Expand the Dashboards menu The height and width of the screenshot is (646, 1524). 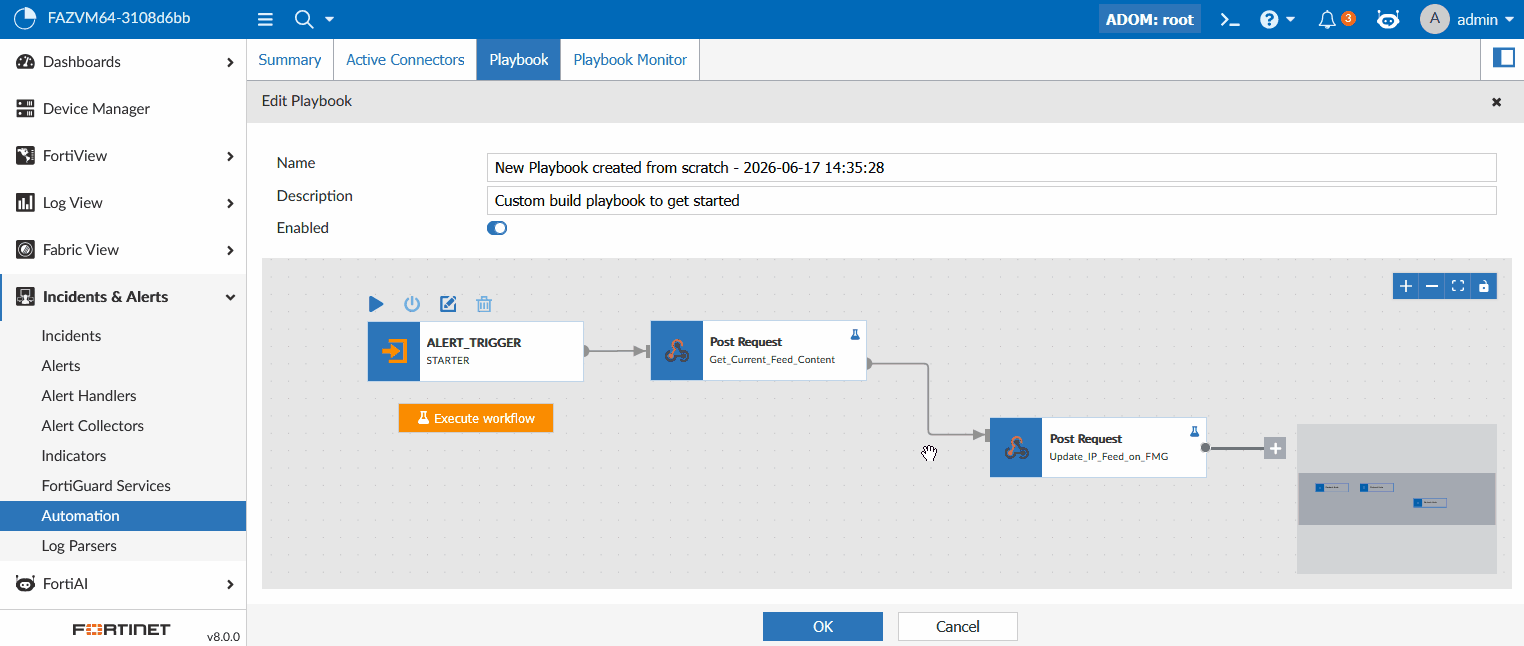point(123,62)
